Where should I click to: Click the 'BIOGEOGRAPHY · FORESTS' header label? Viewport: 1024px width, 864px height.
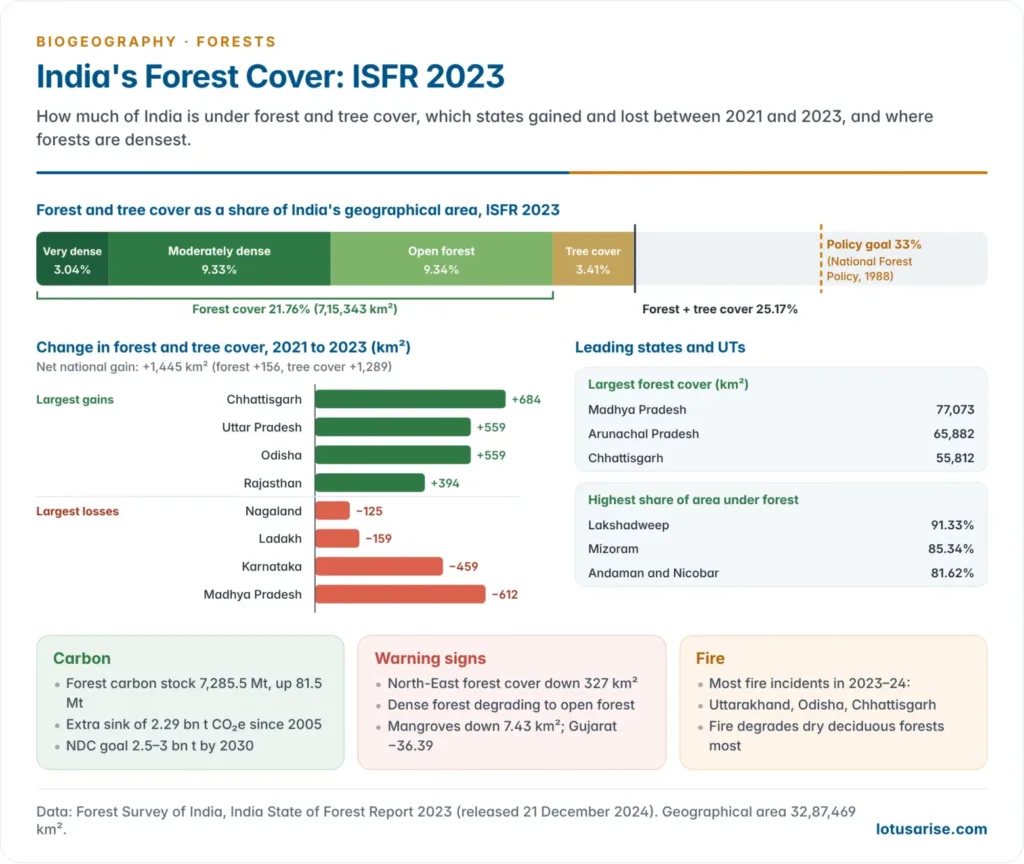[156, 42]
